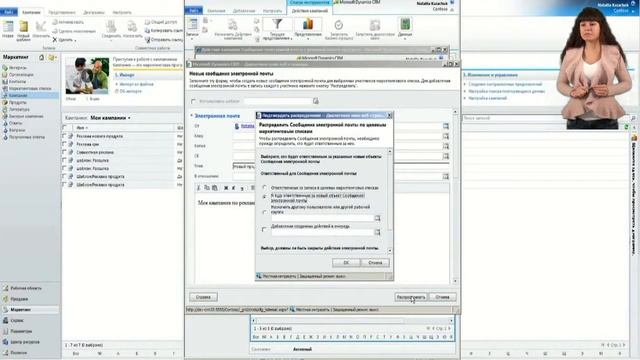The width and height of the screenshot is (640, 360).
Task: Select the second owner radio option (I will own)
Action: pyautogui.click(x=264, y=197)
